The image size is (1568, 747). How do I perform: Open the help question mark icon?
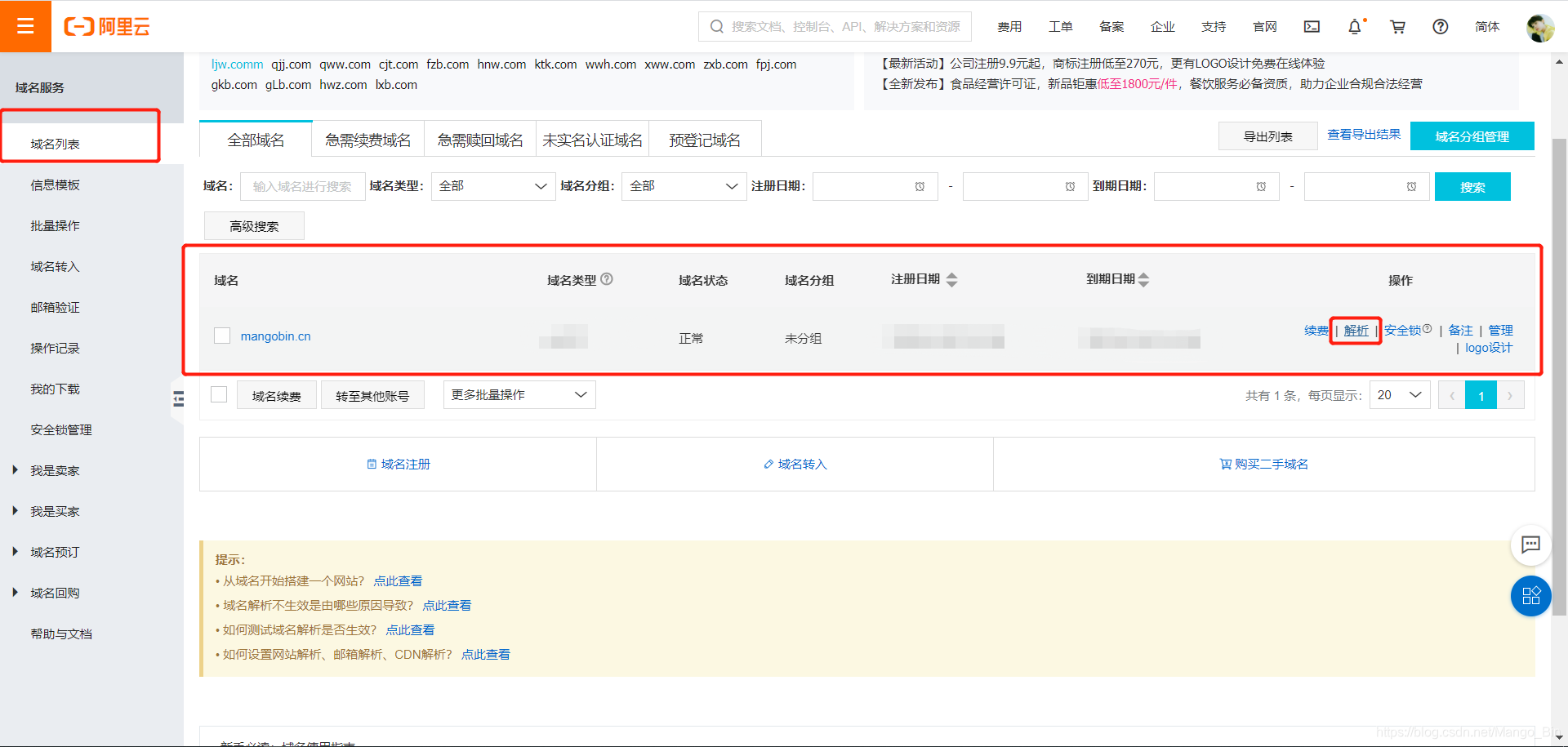click(x=1441, y=27)
